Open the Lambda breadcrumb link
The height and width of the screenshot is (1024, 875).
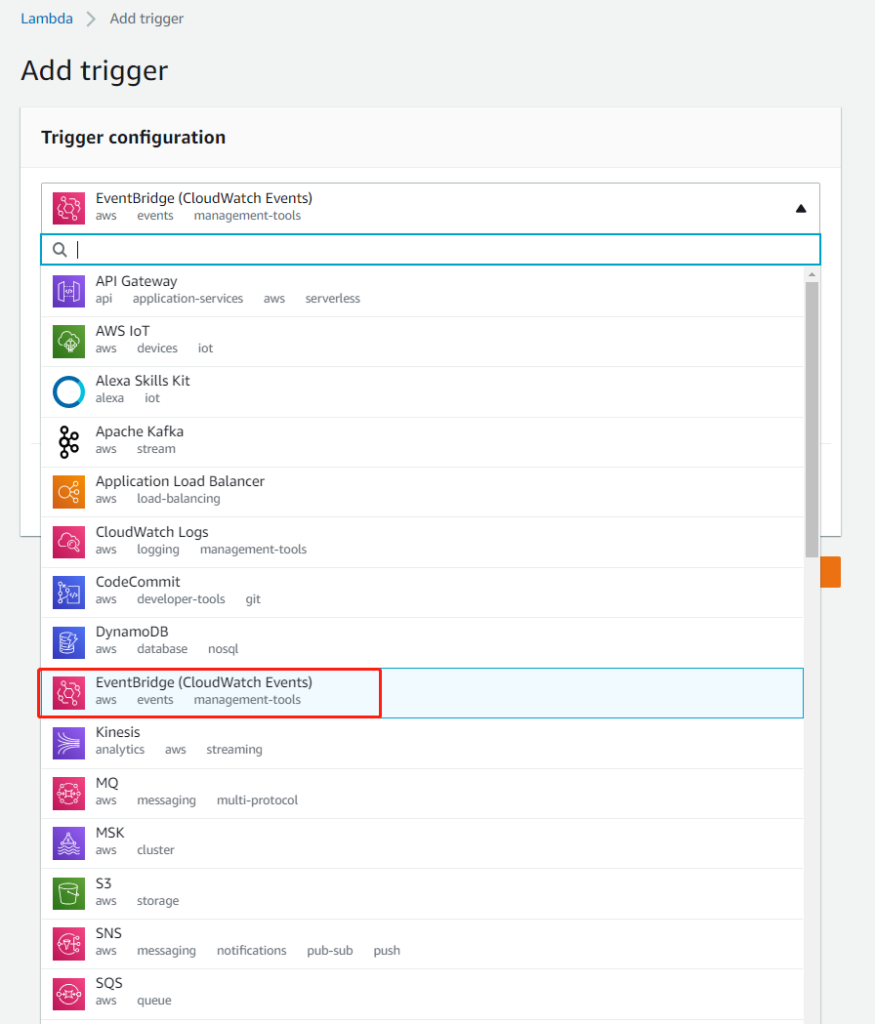(47, 19)
